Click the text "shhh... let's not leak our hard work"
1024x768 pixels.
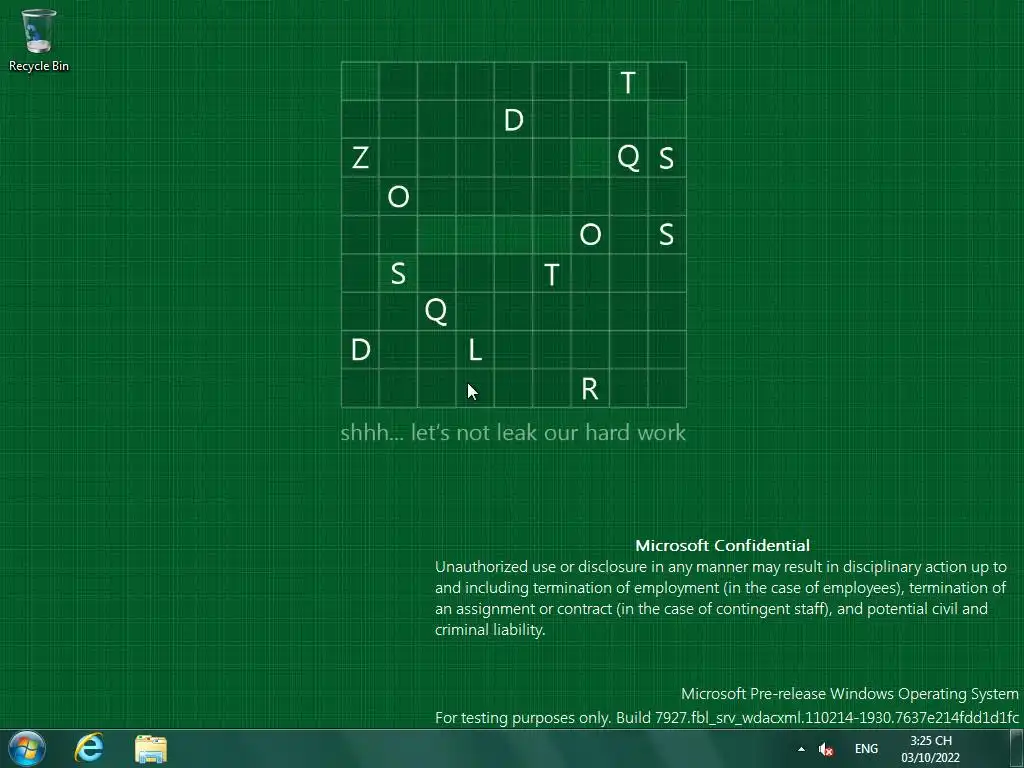click(x=513, y=432)
